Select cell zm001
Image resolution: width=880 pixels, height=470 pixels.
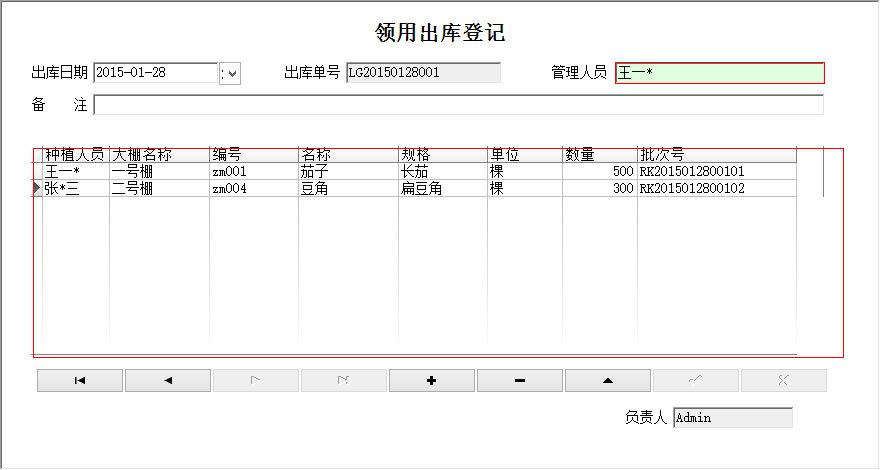pyautogui.click(x=254, y=171)
